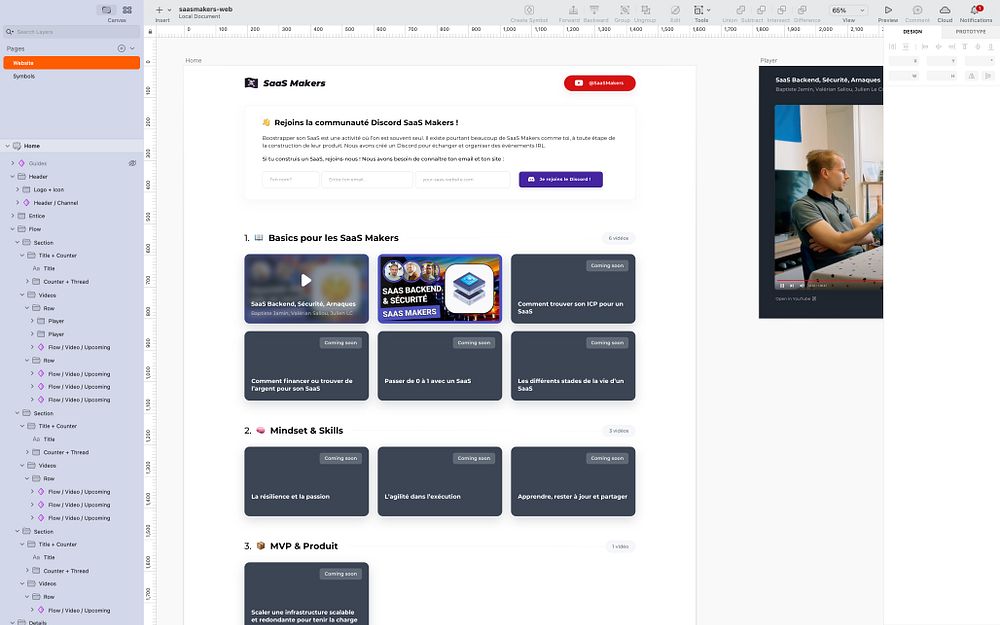Toggle visibility of the Guides layer
Screen dimensions: 1000x625
(x=132, y=163)
